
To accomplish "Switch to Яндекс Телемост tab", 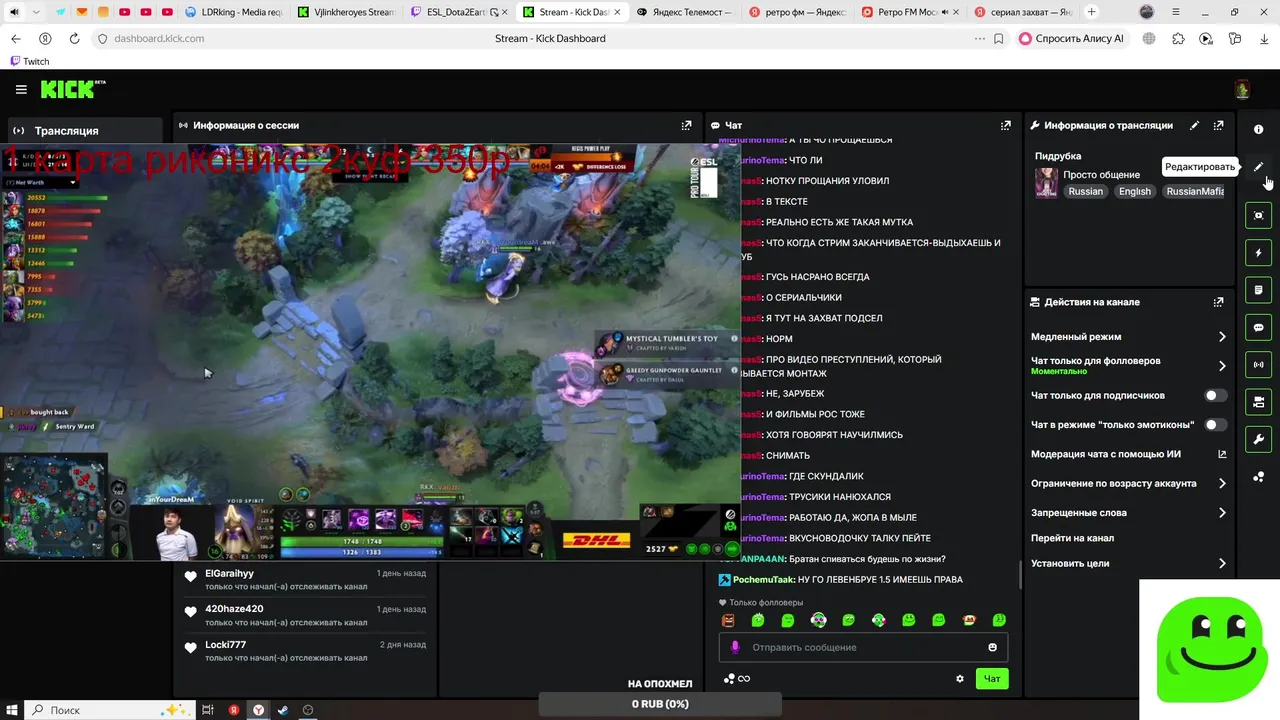I will pyautogui.click(x=686, y=12).
